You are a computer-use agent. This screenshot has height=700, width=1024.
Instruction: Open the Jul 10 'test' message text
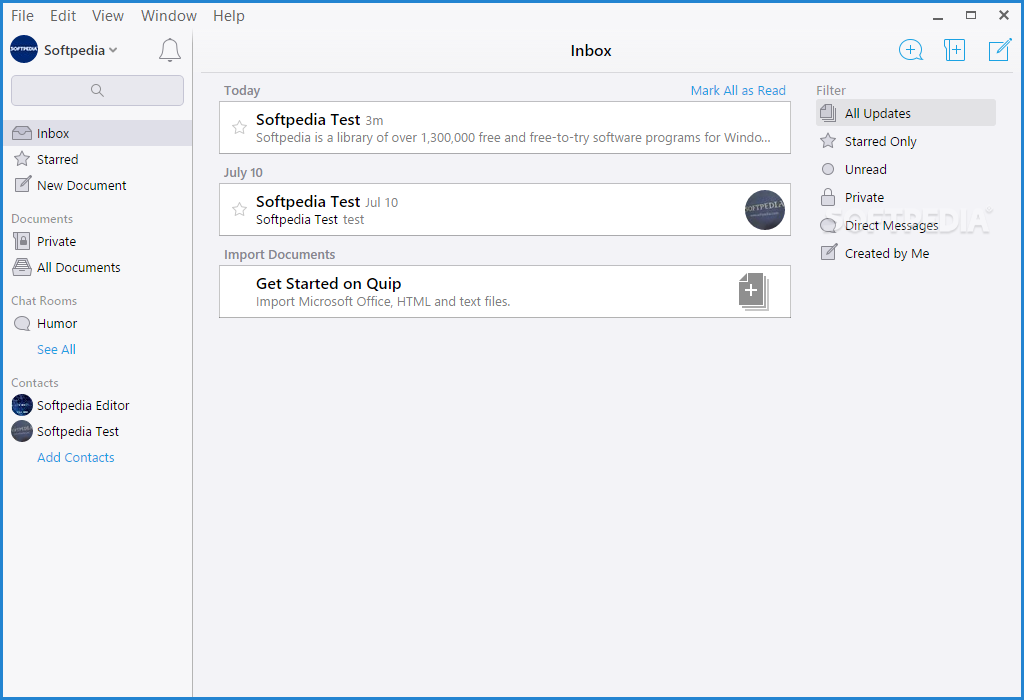[x=310, y=219]
